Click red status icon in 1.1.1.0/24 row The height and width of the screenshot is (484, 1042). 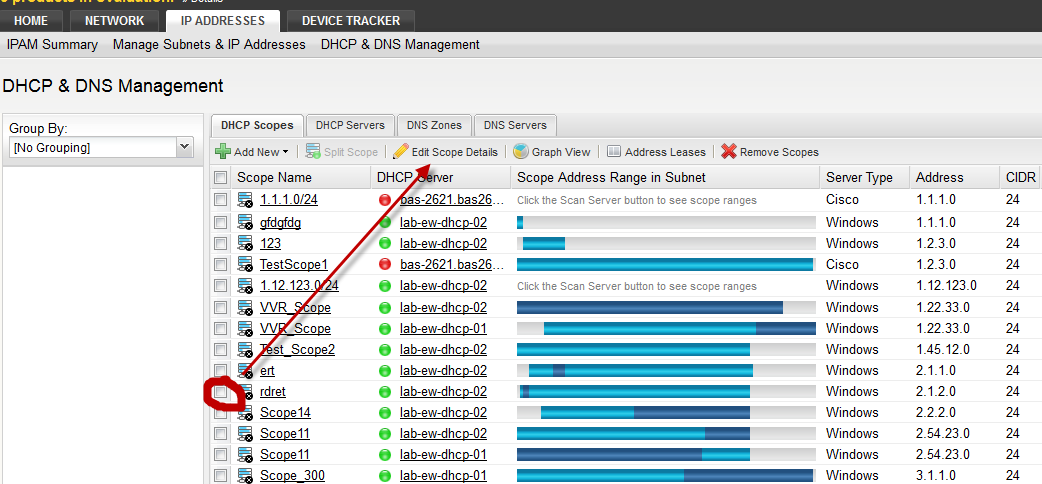click(x=385, y=199)
